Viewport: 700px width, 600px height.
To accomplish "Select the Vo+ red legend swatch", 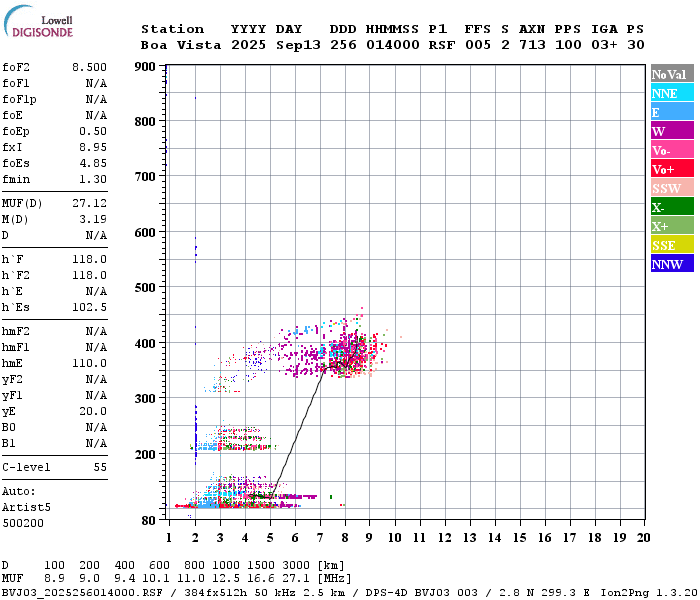I will [672, 169].
